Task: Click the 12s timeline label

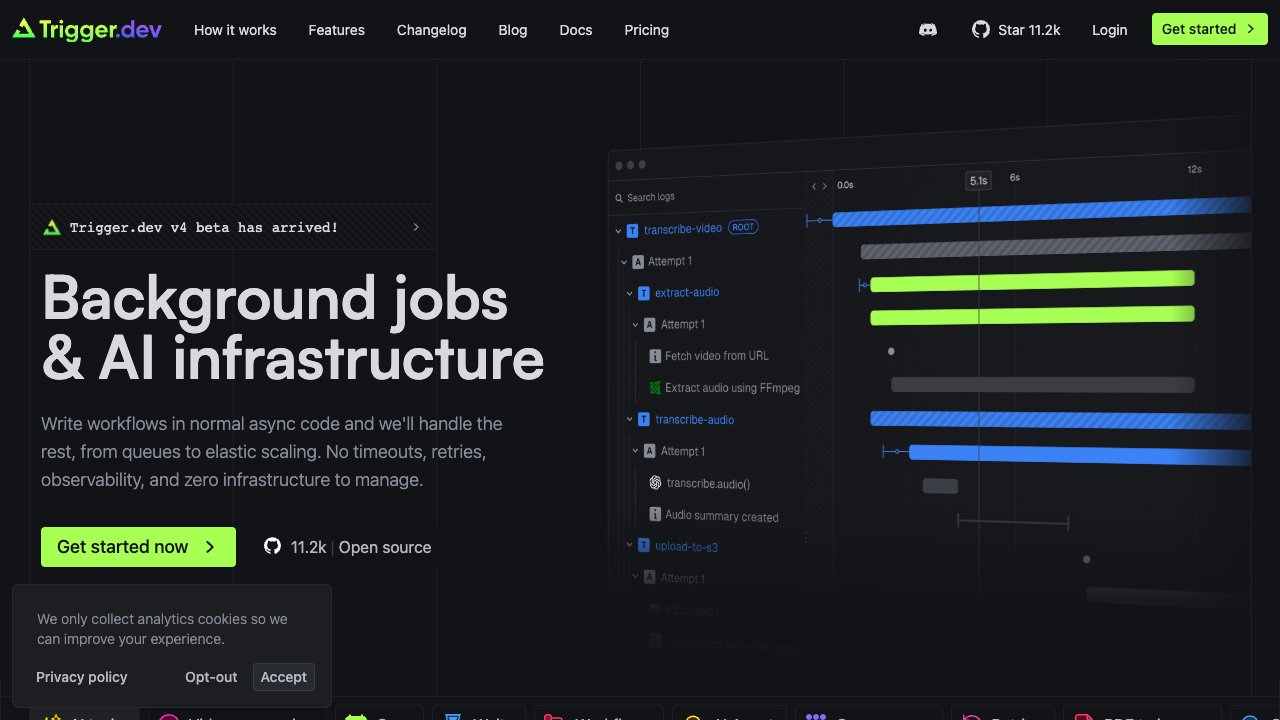Action: pos(1194,169)
